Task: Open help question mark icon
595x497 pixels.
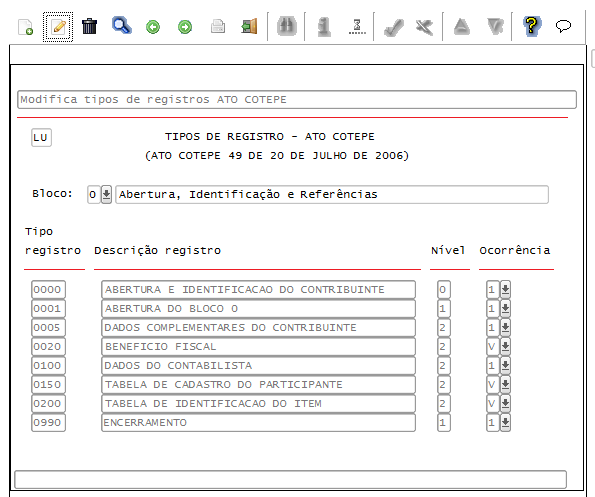Action: pos(532,26)
